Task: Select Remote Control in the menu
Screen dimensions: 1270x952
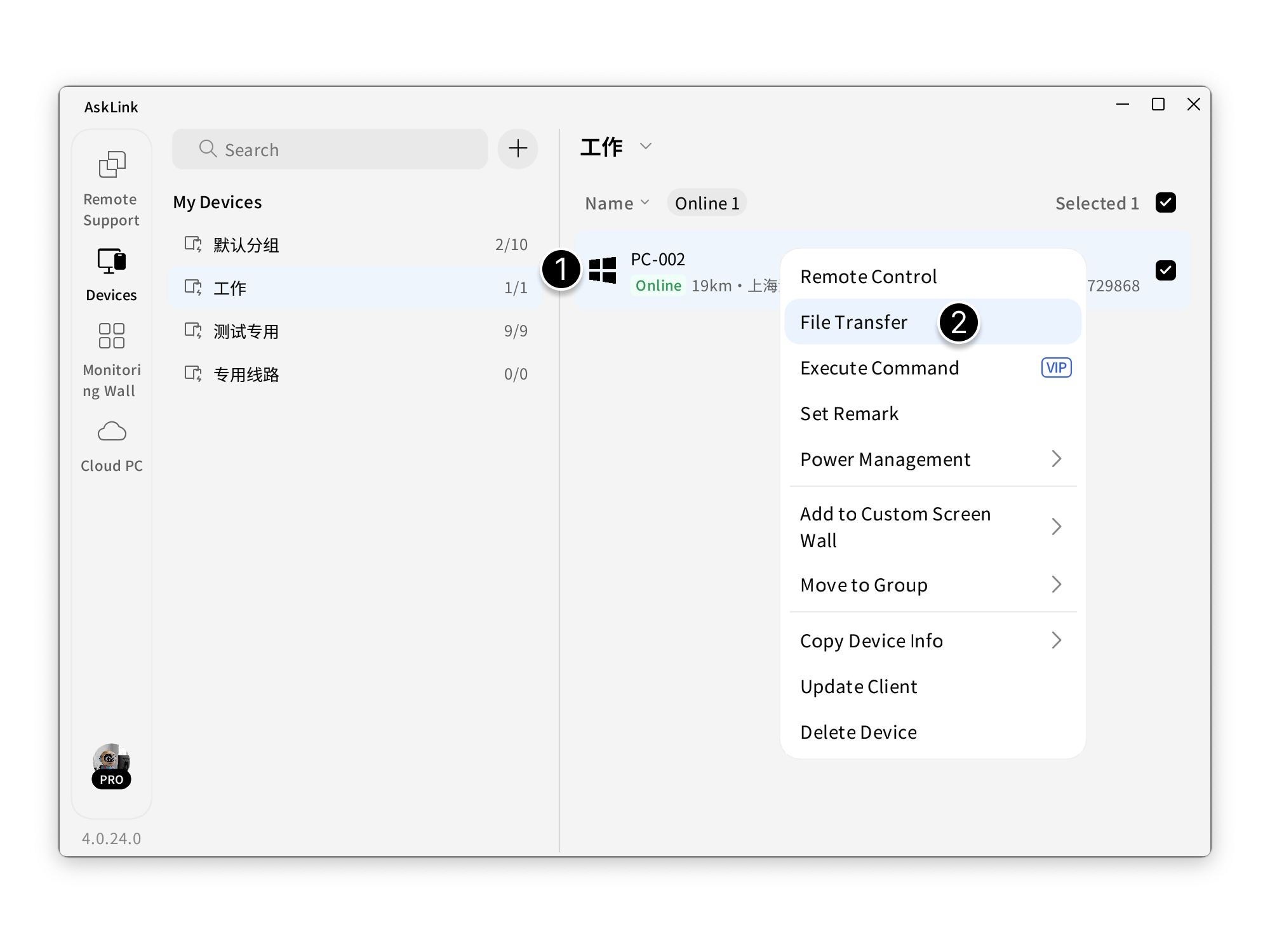Action: tap(868, 277)
